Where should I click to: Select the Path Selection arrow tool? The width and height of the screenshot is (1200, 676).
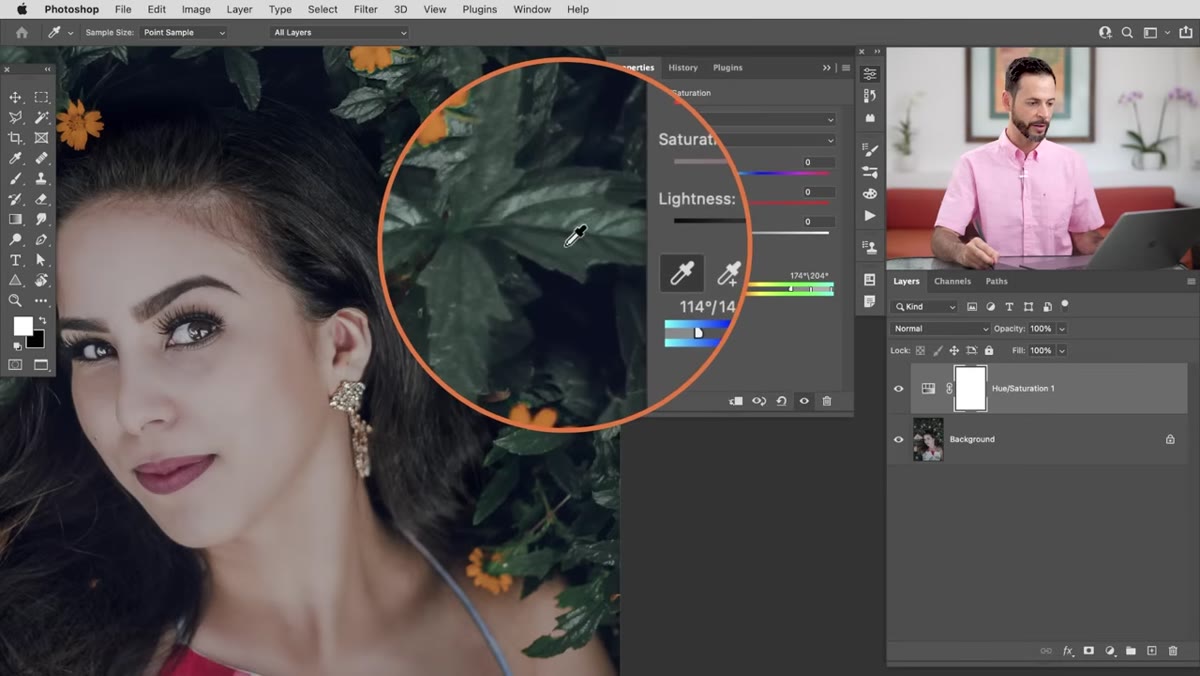[x=41, y=260]
